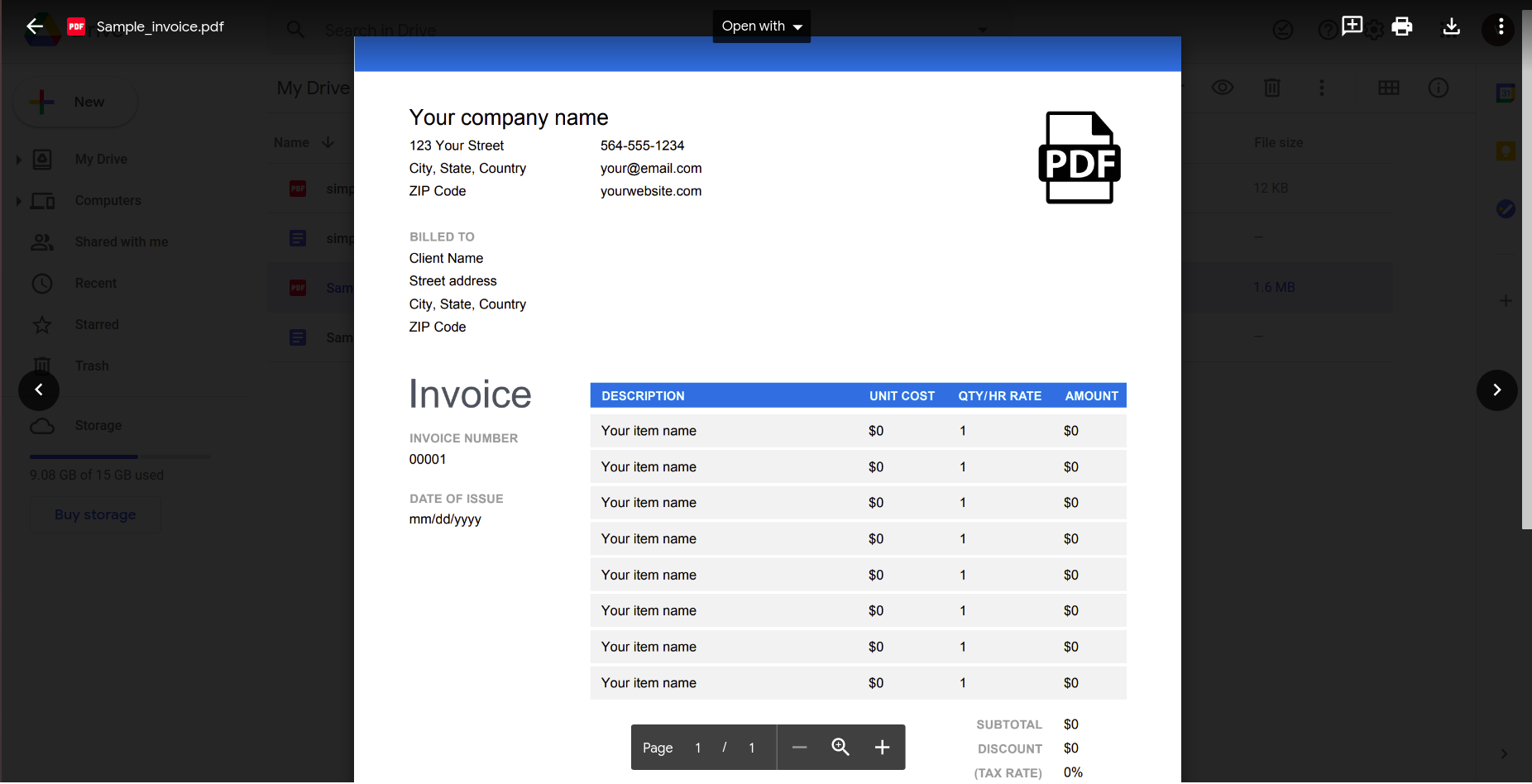This screenshot has width=1532, height=784.
Task: Open the more actions three-dot menu
Action: [x=1500, y=27]
